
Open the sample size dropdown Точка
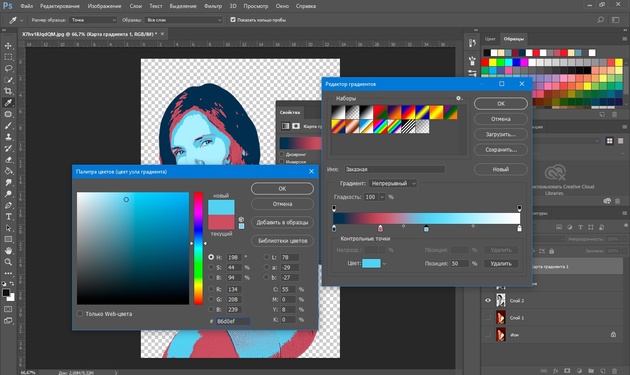[x=93, y=20]
